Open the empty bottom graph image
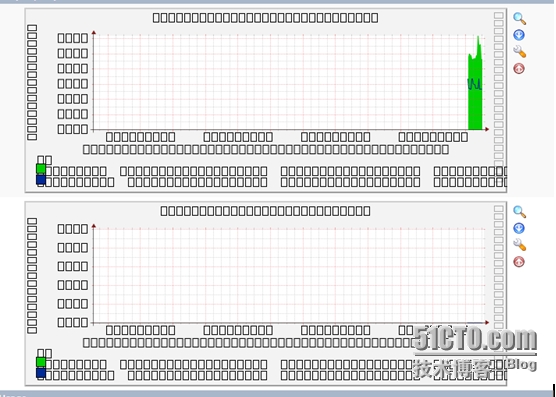The height and width of the screenshot is (397, 556). (x=266, y=293)
